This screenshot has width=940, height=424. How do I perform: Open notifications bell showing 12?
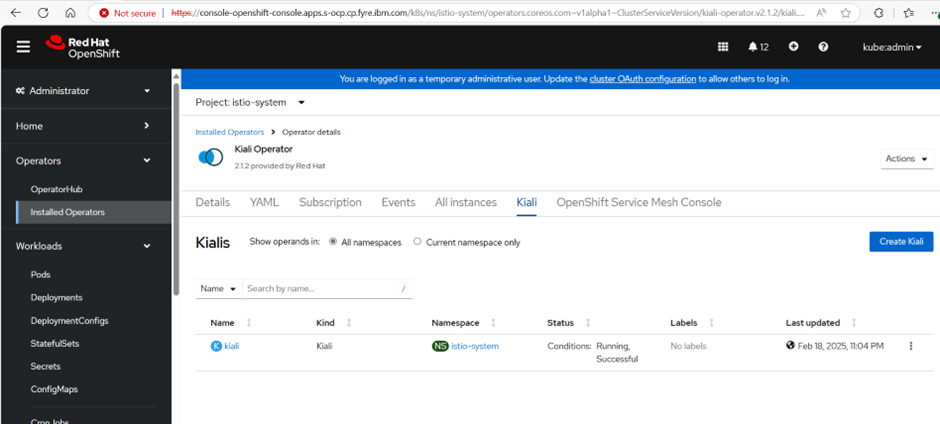[x=758, y=47]
